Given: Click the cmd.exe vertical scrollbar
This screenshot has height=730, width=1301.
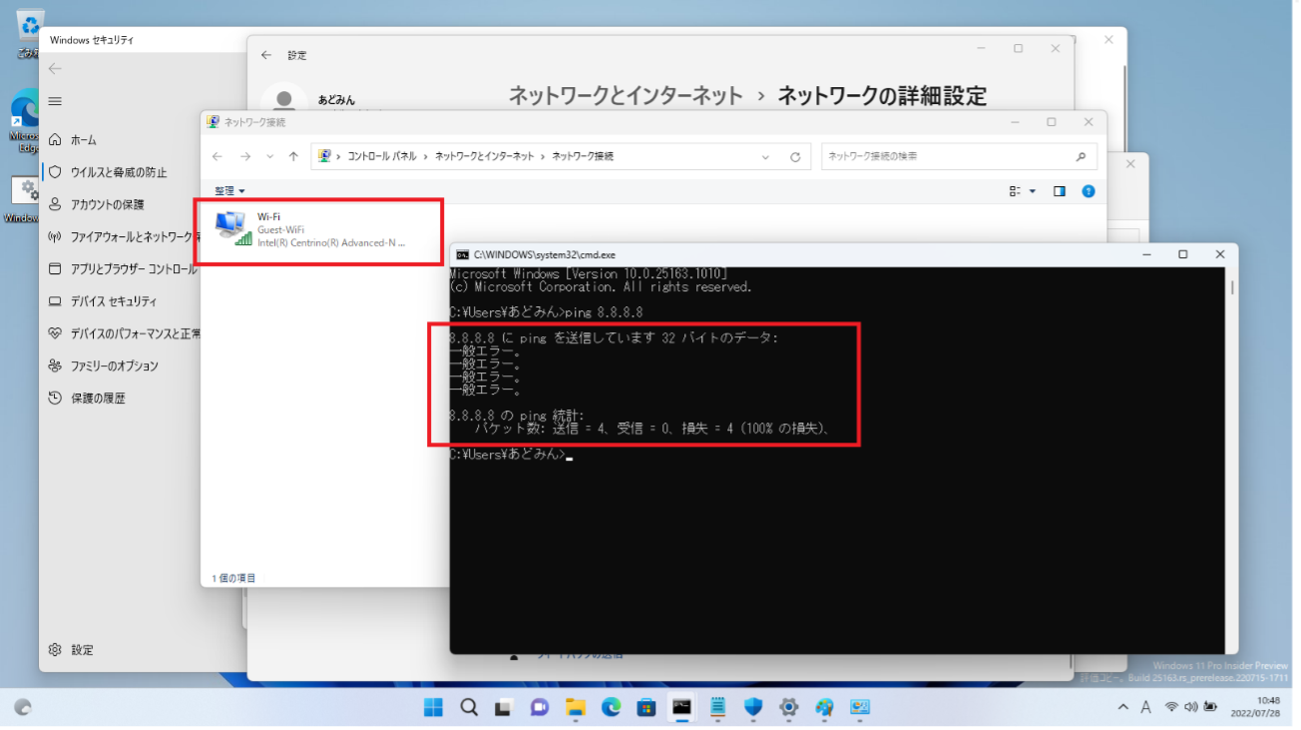Looking at the screenshot, I should tap(1232, 460).
